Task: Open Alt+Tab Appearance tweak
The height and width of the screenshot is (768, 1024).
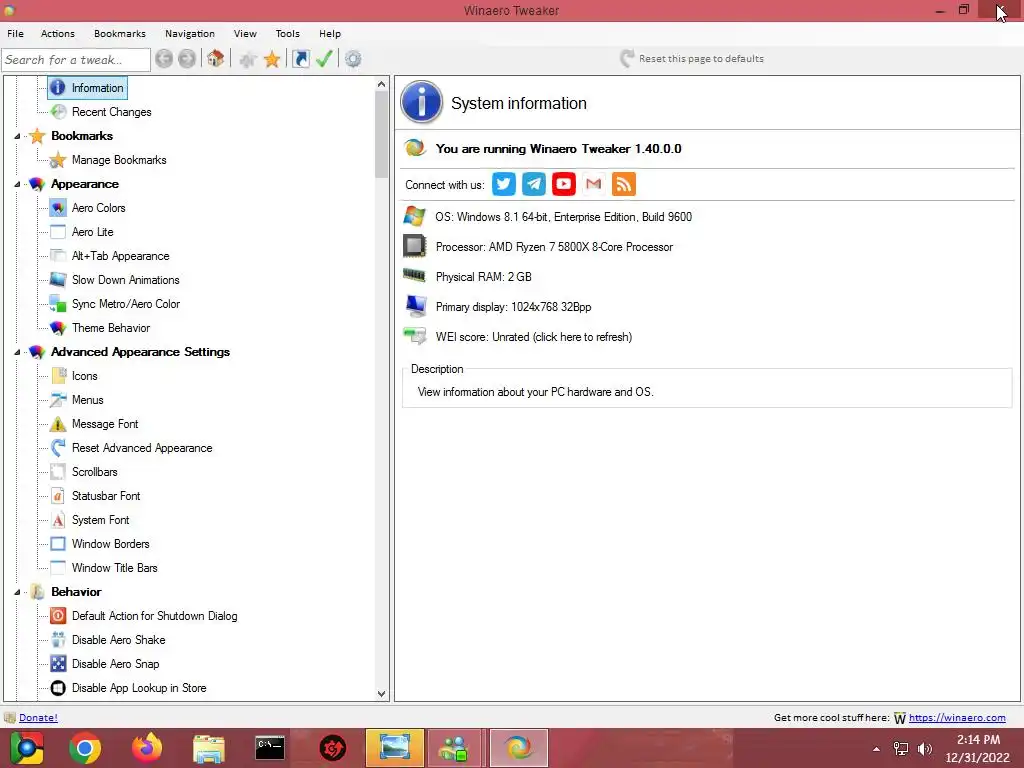Action: [x=121, y=256]
